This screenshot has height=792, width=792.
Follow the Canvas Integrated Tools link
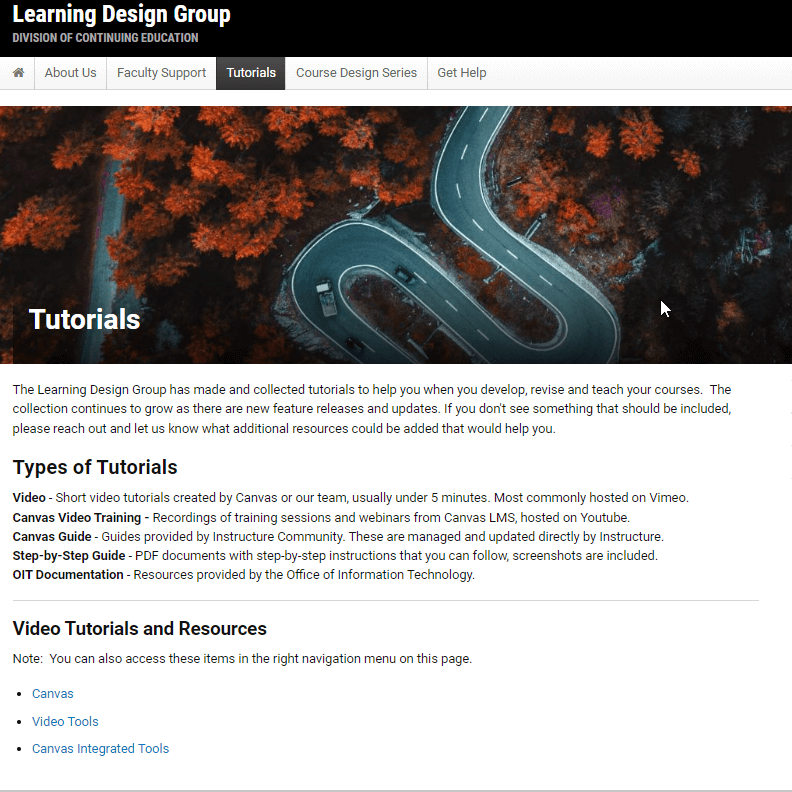pos(100,749)
